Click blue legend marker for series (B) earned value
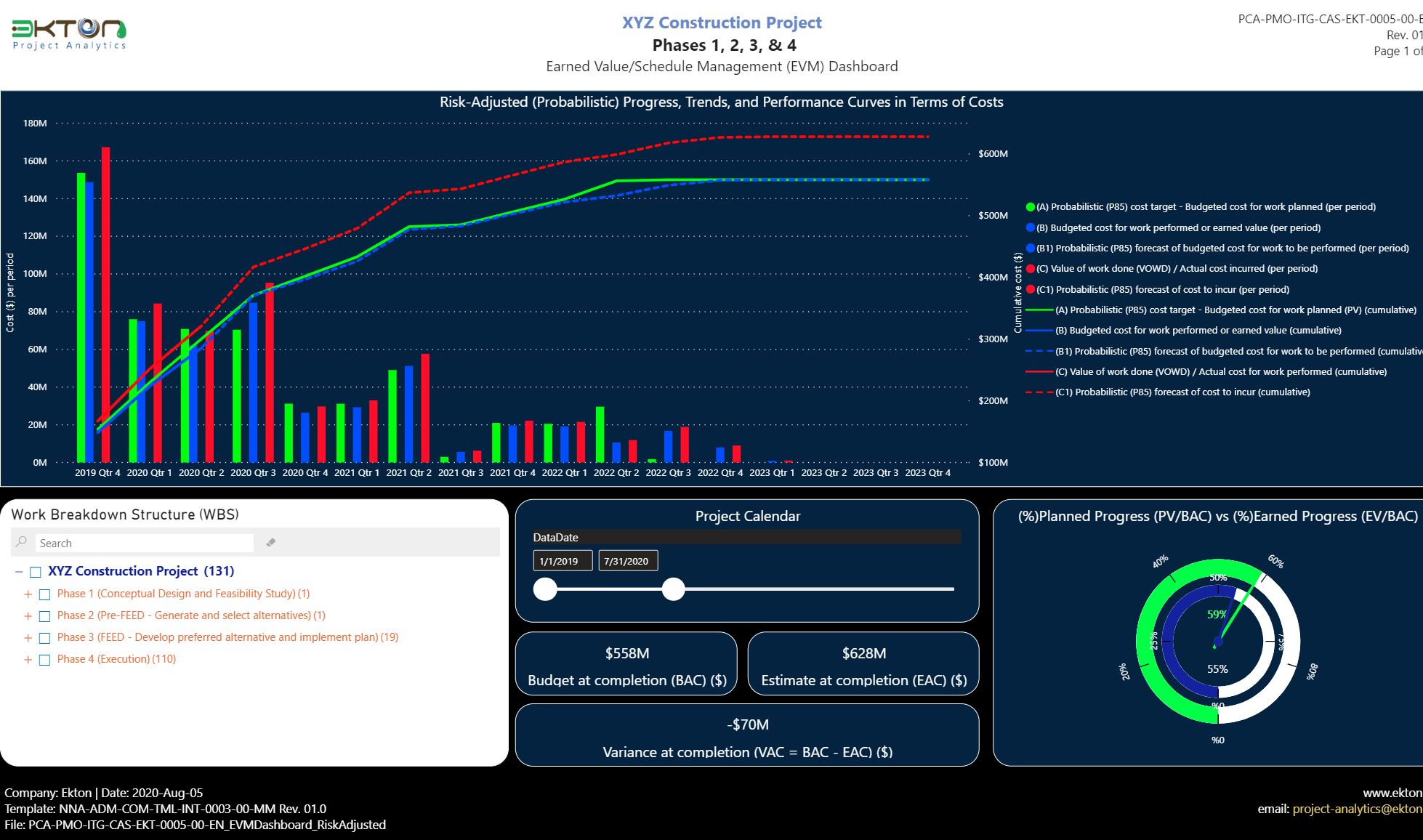Image resolution: width=1423 pixels, height=840 pixels. (1030, 227)
